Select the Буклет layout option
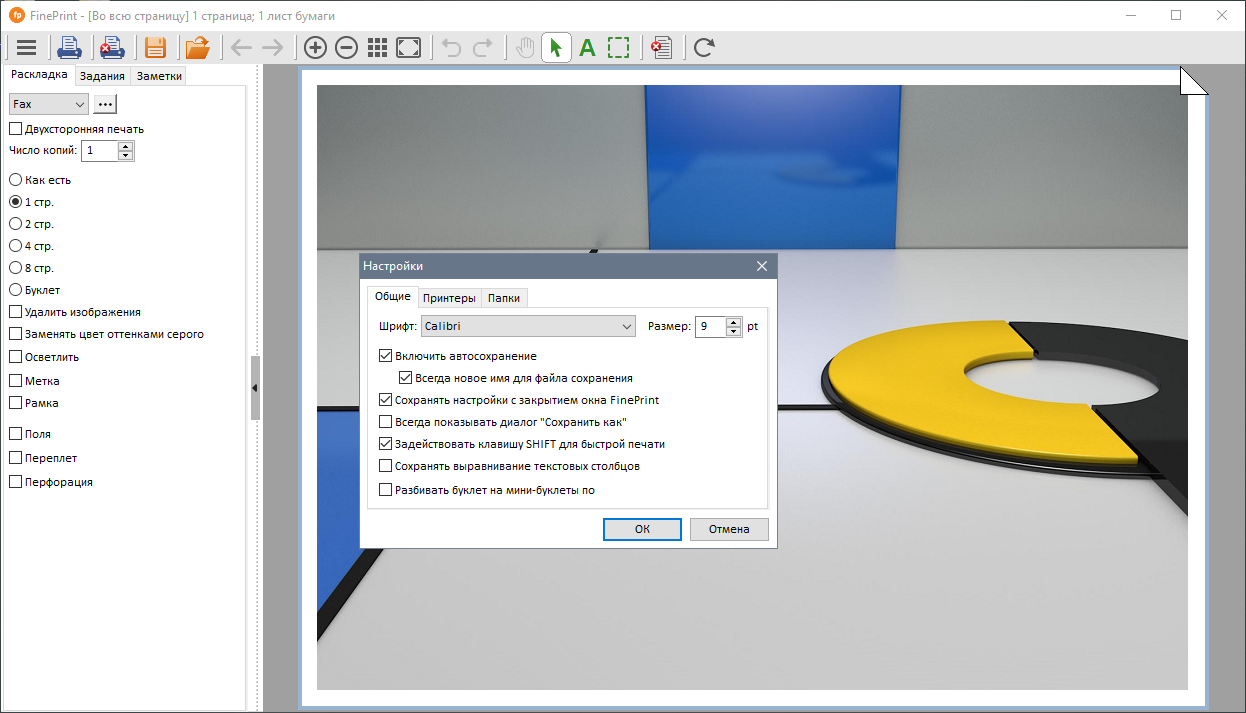This screenshot has height=713, width=1246. pos(15,290)
